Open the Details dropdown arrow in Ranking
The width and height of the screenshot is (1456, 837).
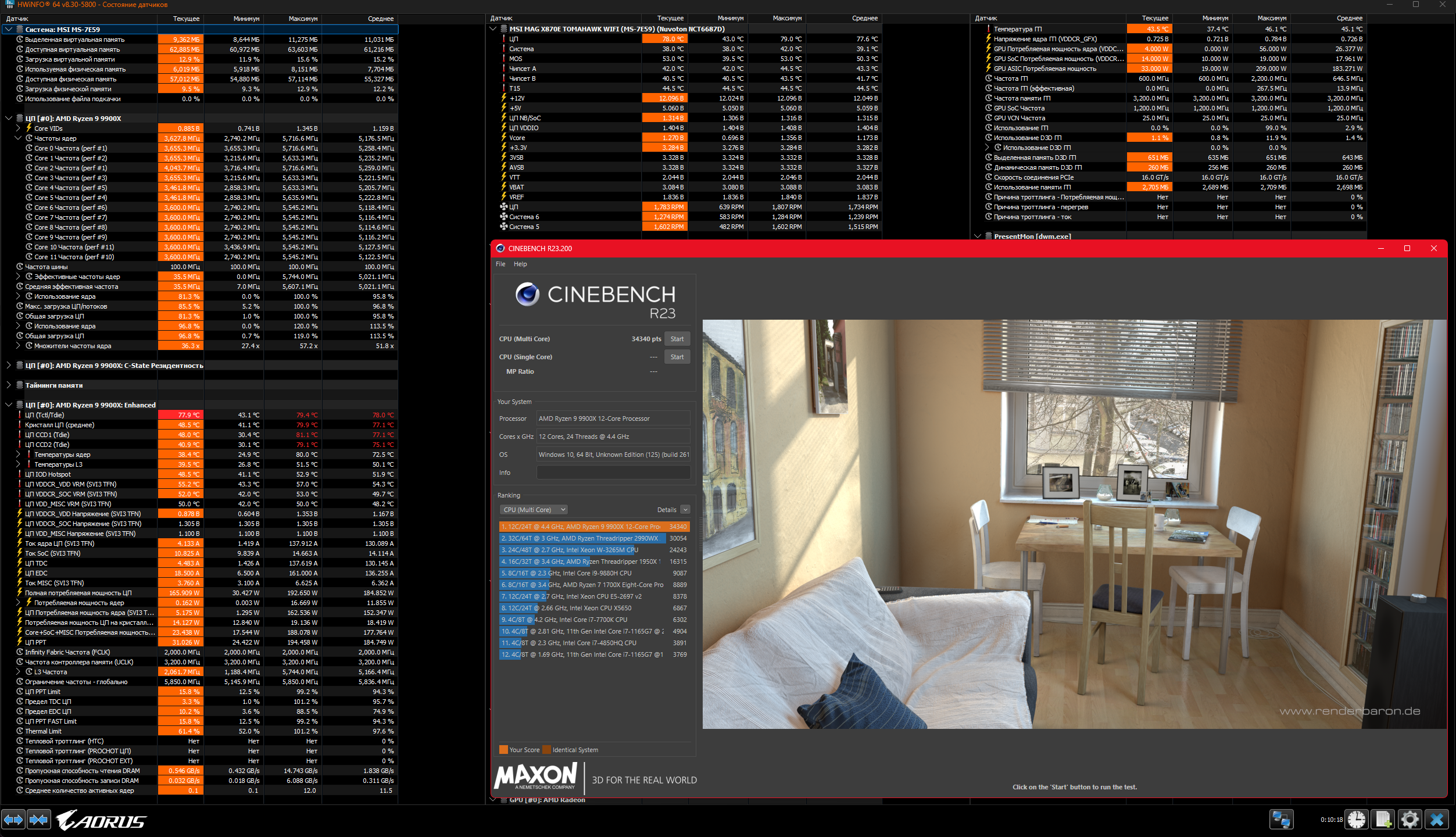pyautogui.click(x=685, y=510)
